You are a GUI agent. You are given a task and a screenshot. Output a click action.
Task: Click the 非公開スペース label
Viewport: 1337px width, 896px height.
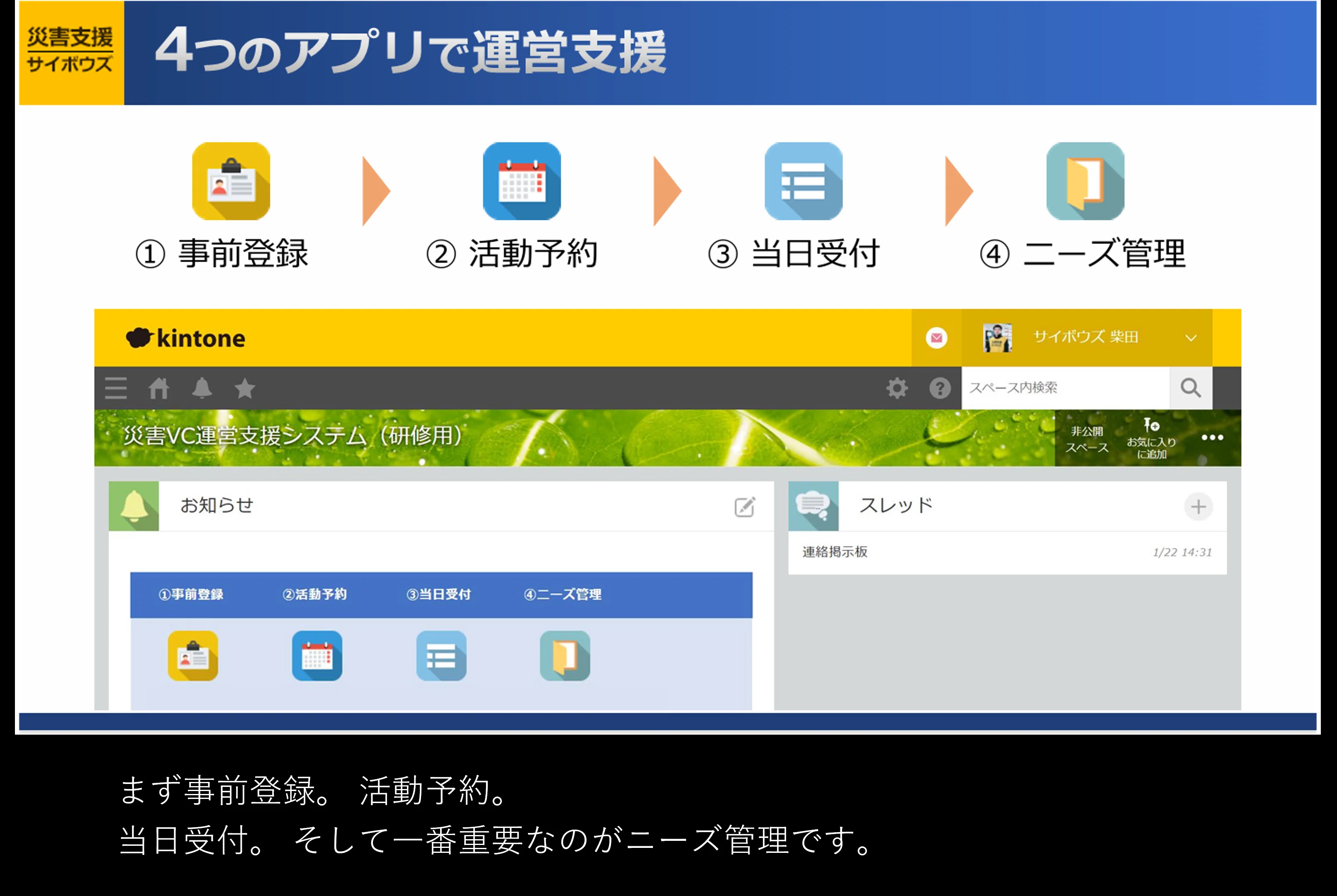(1087, 439)
